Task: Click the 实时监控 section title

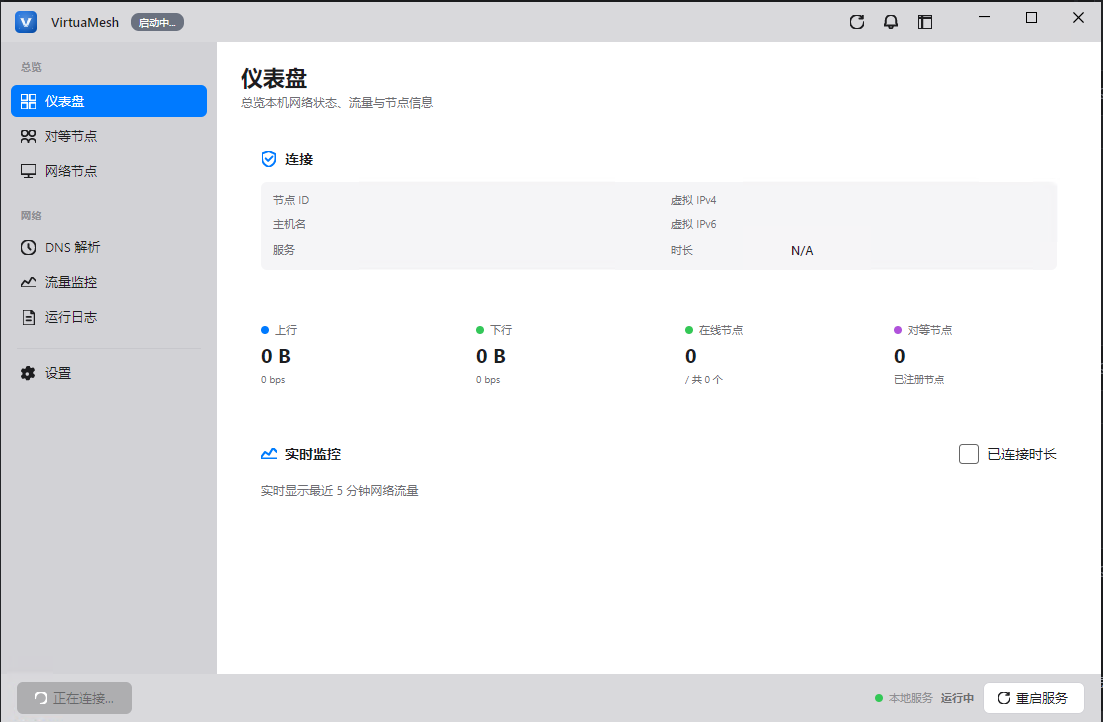Action: pyautogui.click(x=313, y=455)
